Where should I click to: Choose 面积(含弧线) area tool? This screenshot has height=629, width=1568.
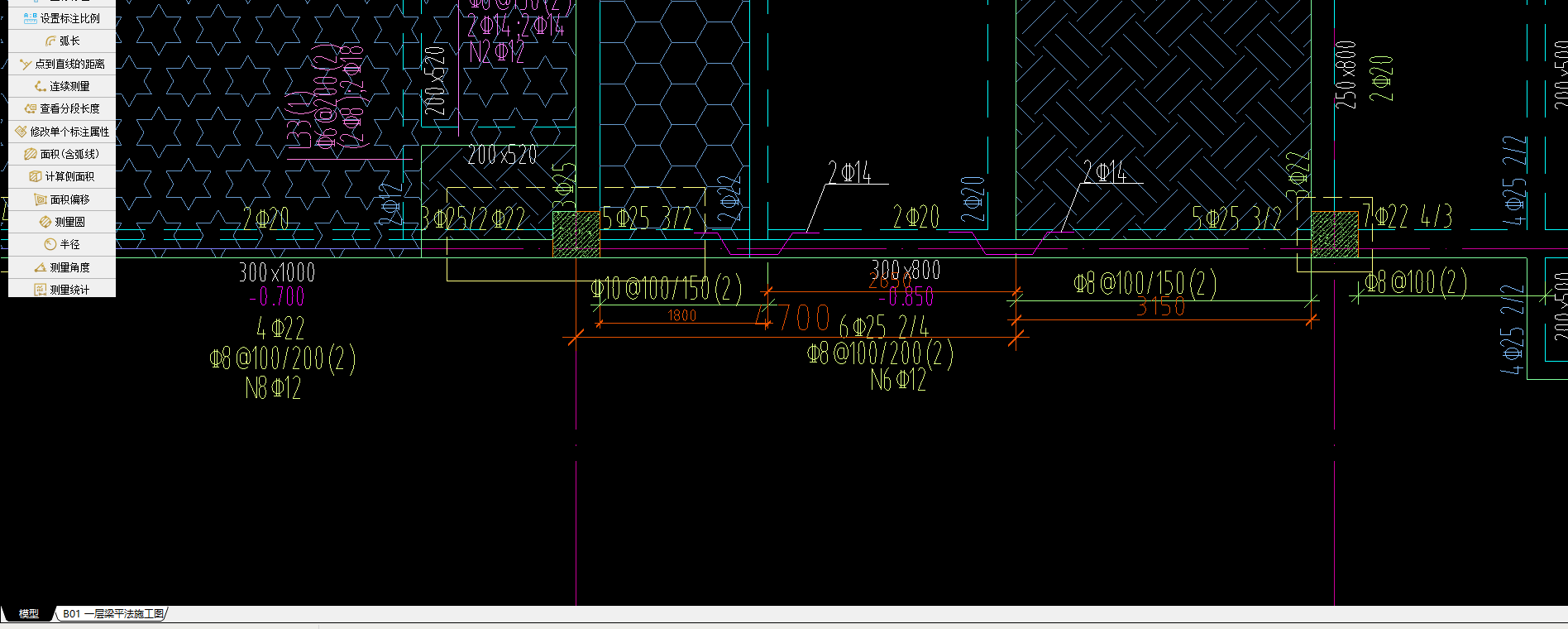click(x=62, y=154)
